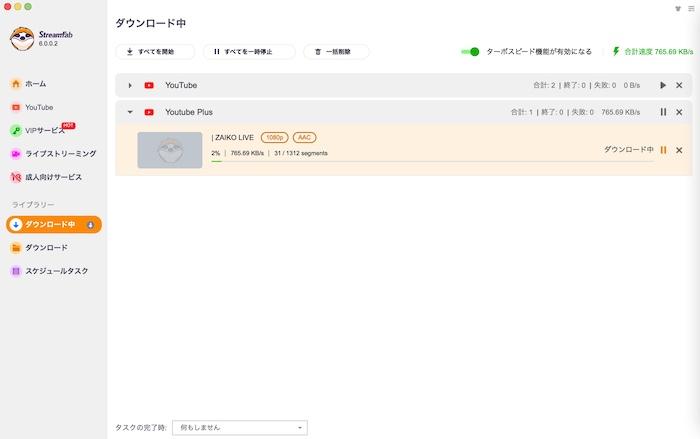This screenshot has height=439, width=700.
Task: Click the sidebar YouTube red icon
Action: point(16,107)
